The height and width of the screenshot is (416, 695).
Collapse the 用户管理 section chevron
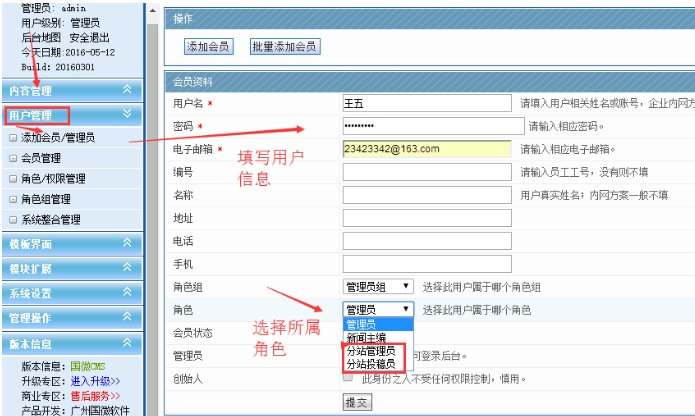pyautogui.click(x=127, y=115)
